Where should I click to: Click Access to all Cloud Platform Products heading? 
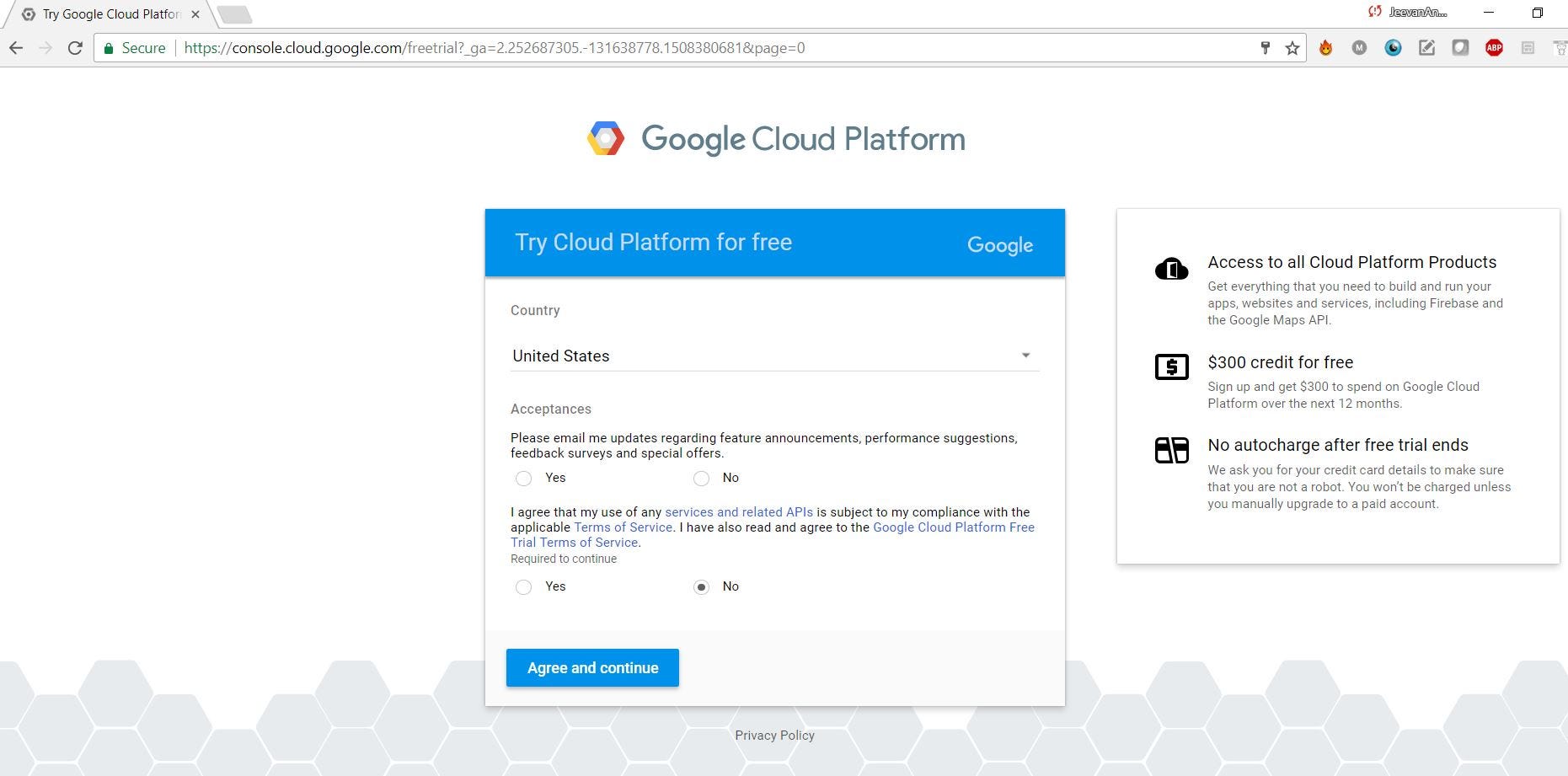(1352, 262)
